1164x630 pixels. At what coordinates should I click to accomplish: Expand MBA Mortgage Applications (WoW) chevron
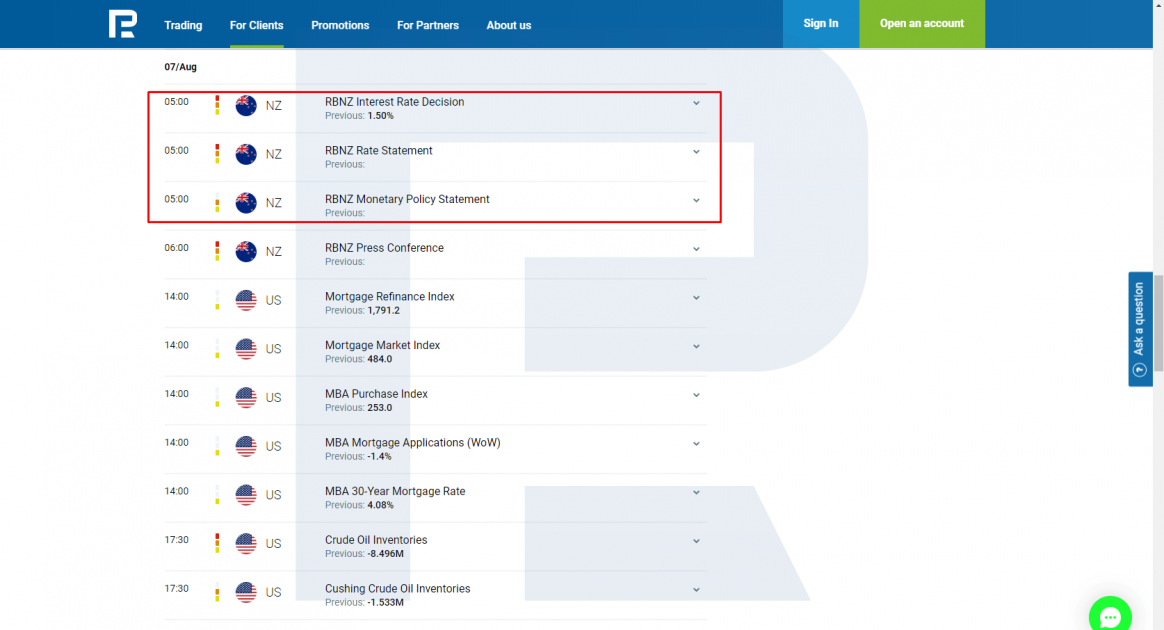696,444
